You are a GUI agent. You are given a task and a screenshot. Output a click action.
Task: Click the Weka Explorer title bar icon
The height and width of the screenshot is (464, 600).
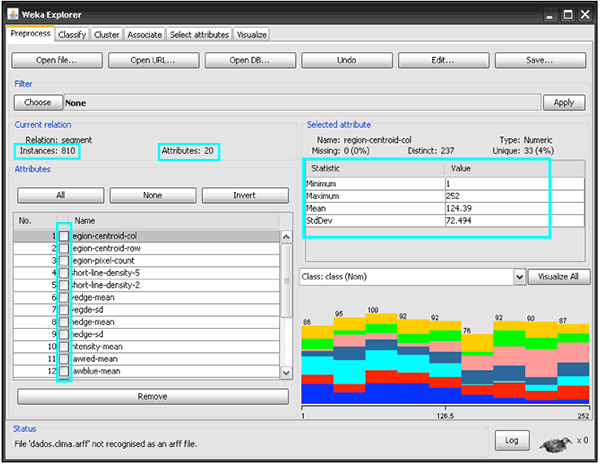tap(13, 15)
